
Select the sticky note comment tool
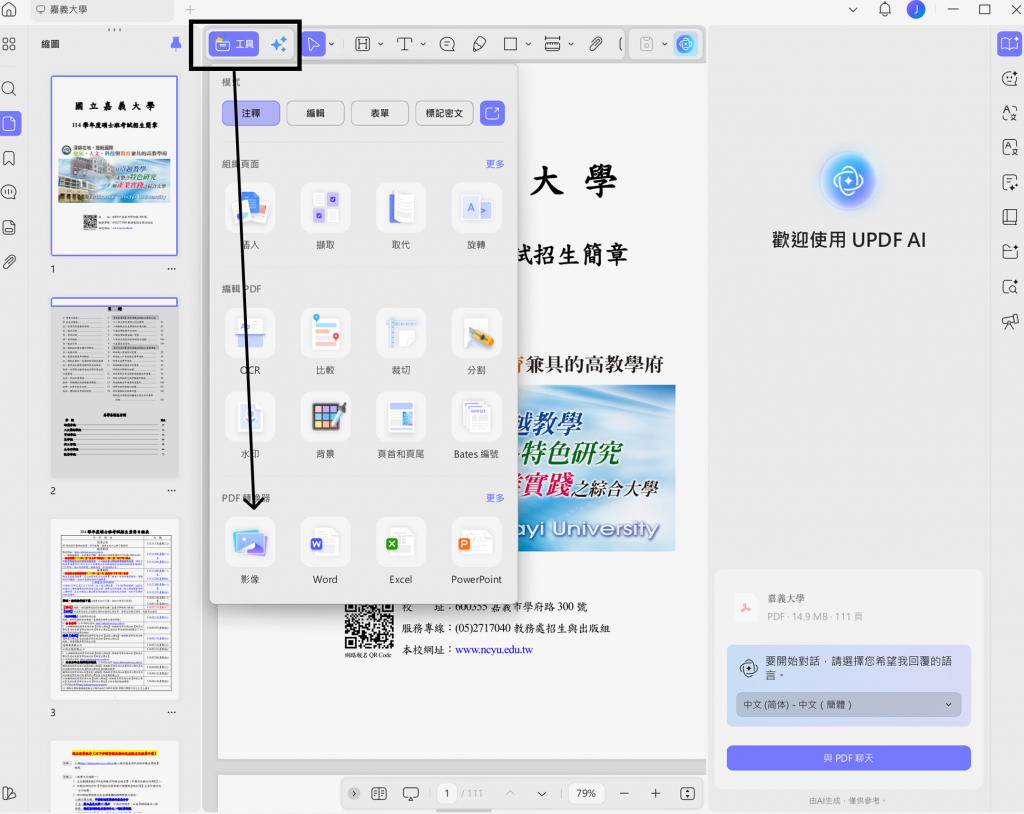[x=447, y=44]
